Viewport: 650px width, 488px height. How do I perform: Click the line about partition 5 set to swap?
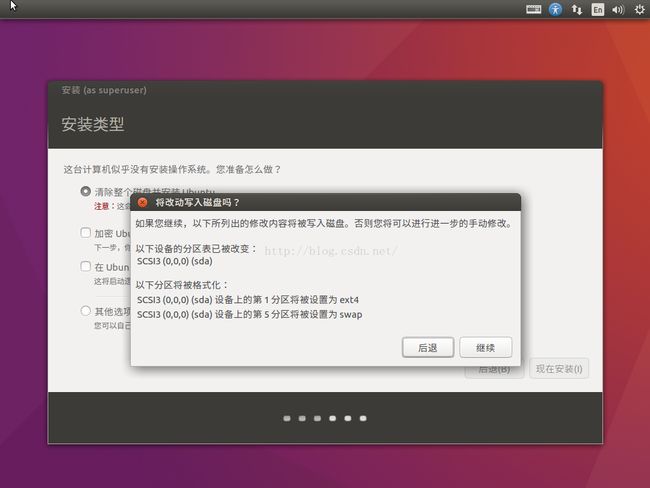(250, 314)
